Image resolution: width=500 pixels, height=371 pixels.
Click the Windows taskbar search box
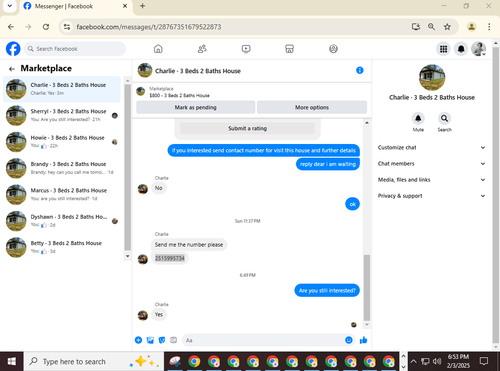coord(94,361)
